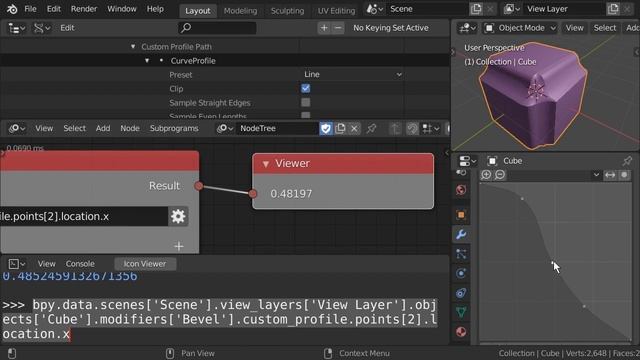Image resolution: width=640 pixels, height=360 pixels.
Task: Toggle the toggle-point icon in profile widget
Action: click(x=624, y=175)
